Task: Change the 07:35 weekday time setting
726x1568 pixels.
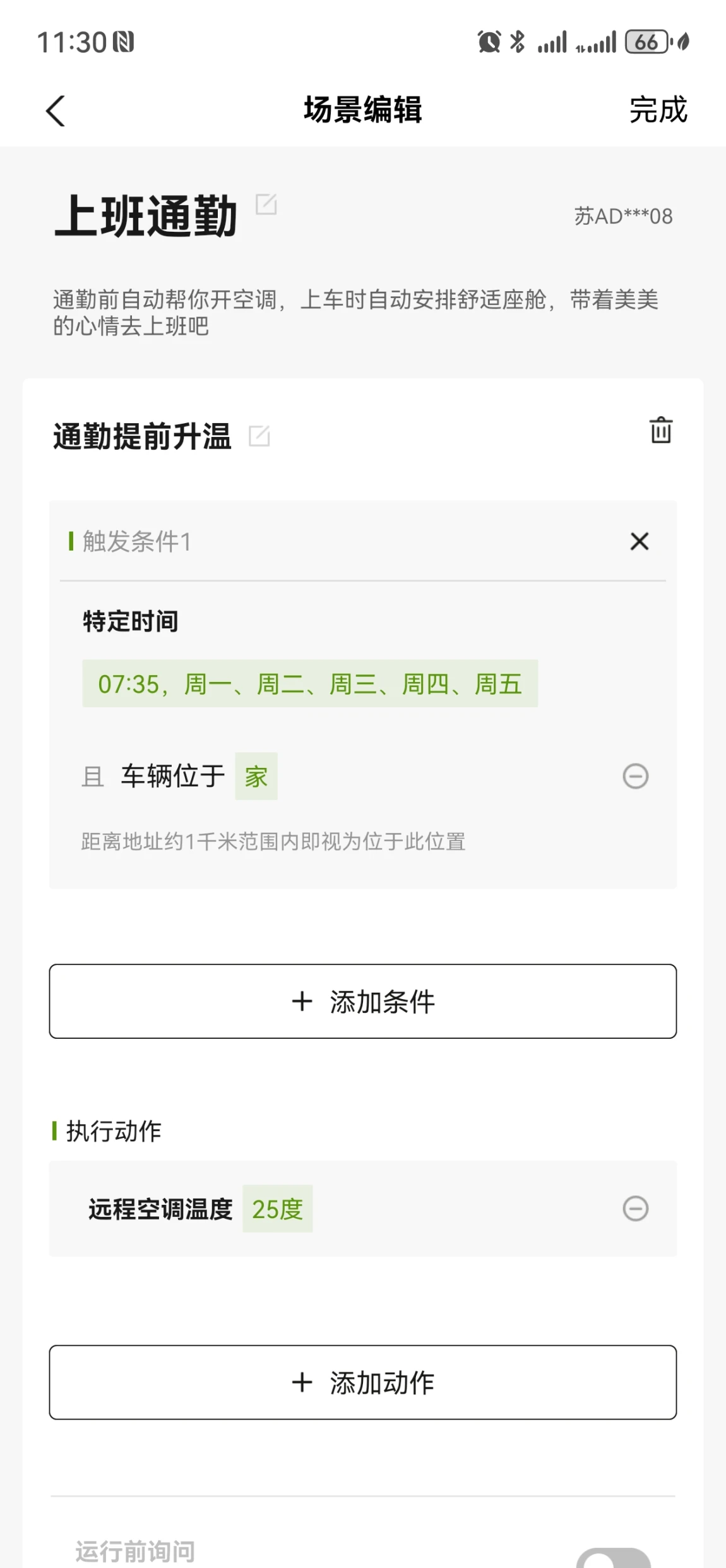Action: [x=310, y=683]
